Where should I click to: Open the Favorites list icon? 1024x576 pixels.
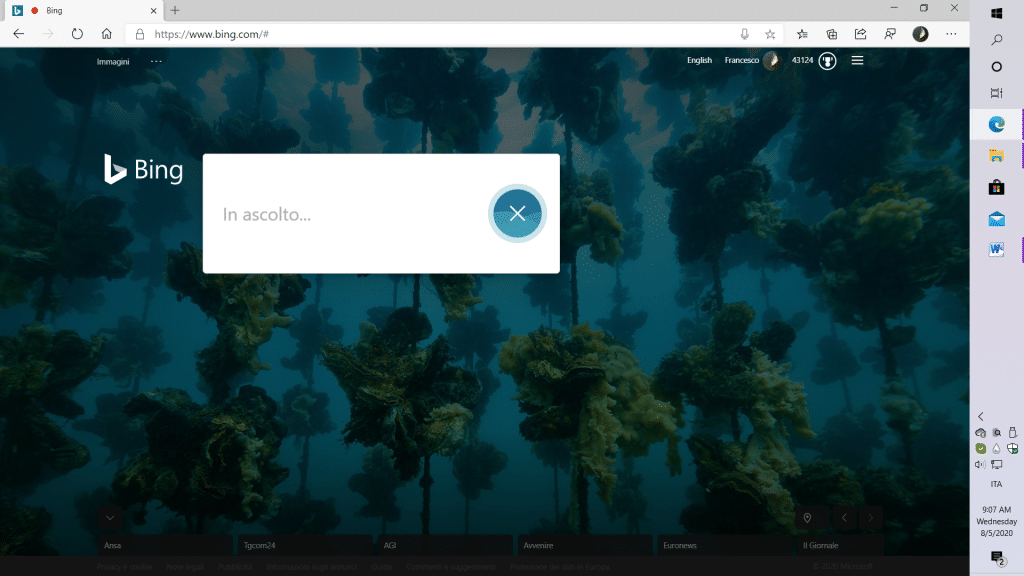[802, 34]
